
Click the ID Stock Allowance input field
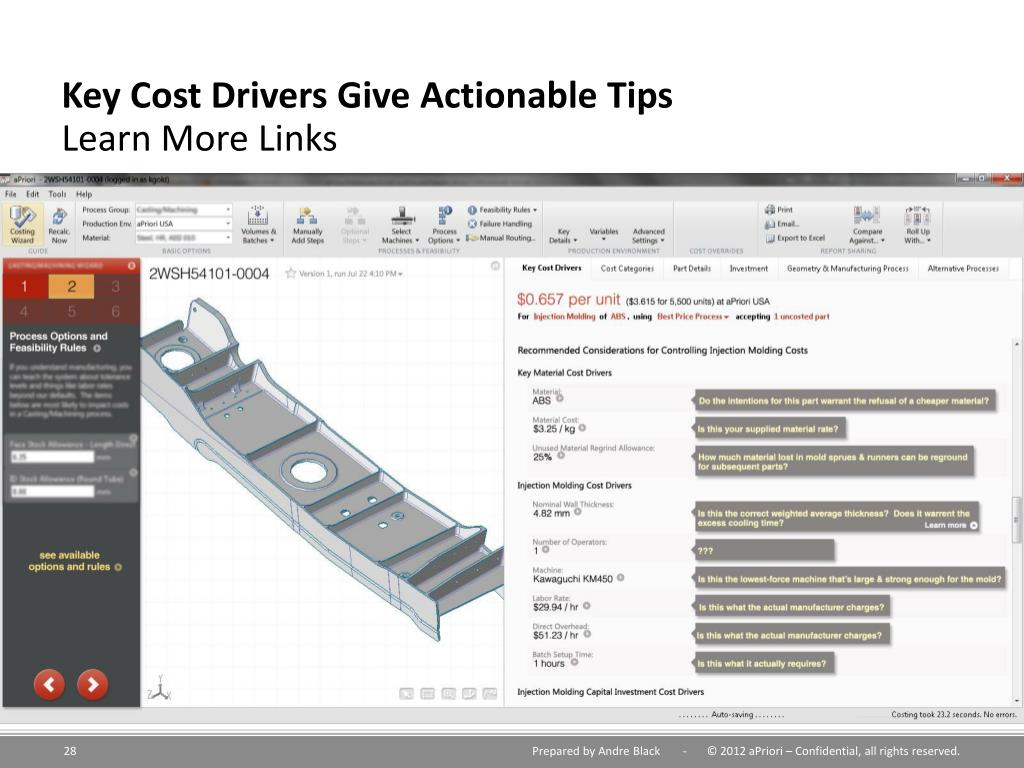pos(52,491)
